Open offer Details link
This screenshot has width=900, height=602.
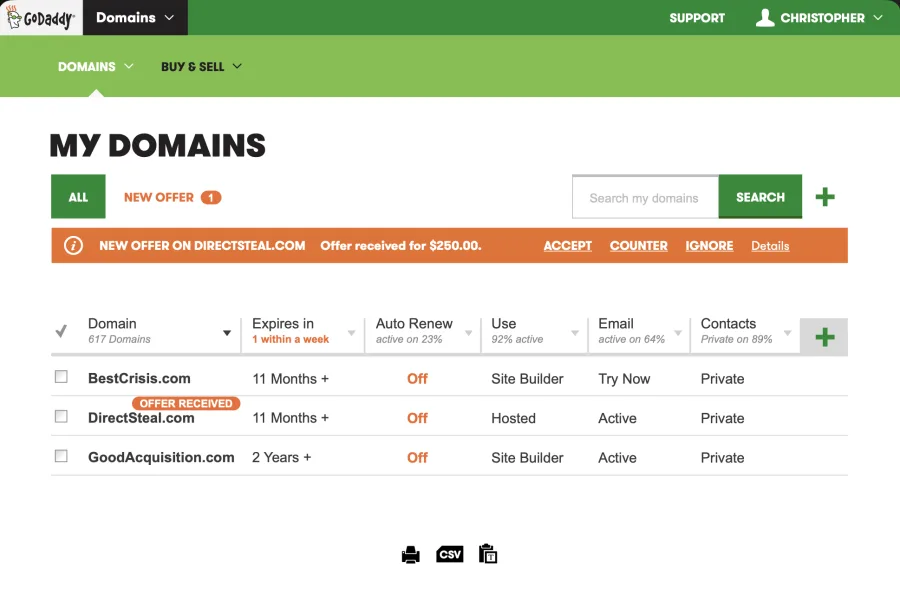pyautogui.click(x=770, y=246)
